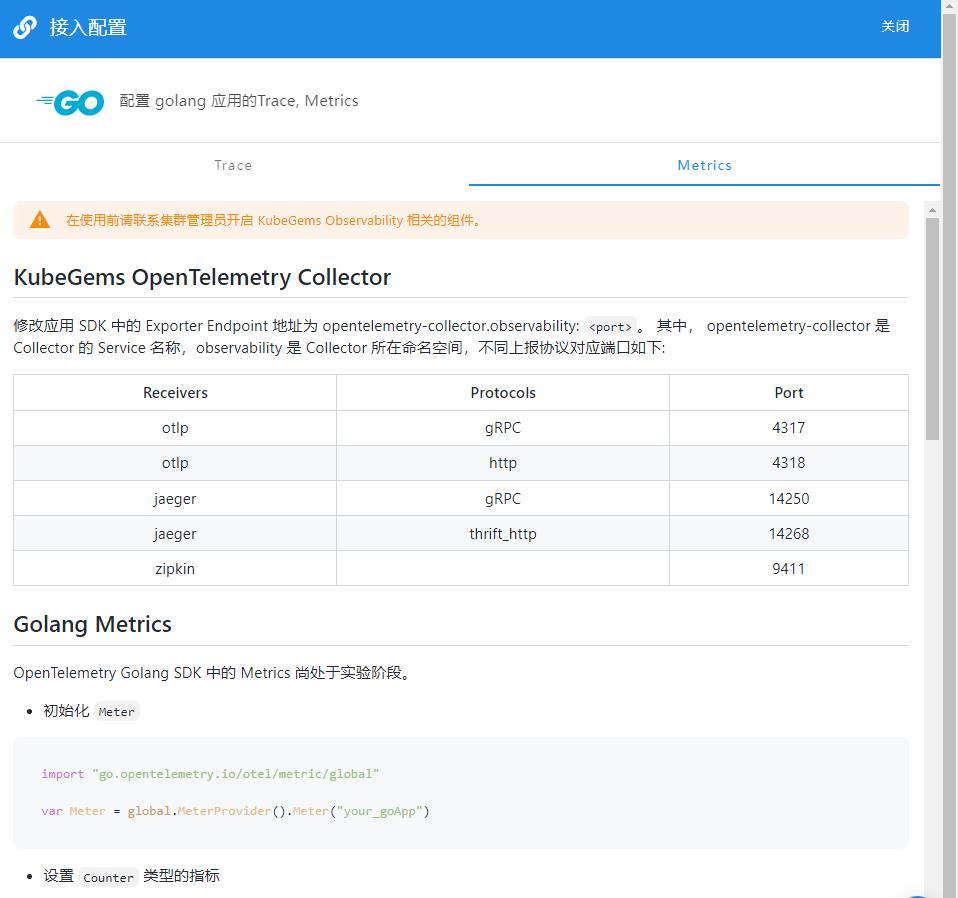Click the http protocol cell
The image size is (958, 898).
pos(503,463)
